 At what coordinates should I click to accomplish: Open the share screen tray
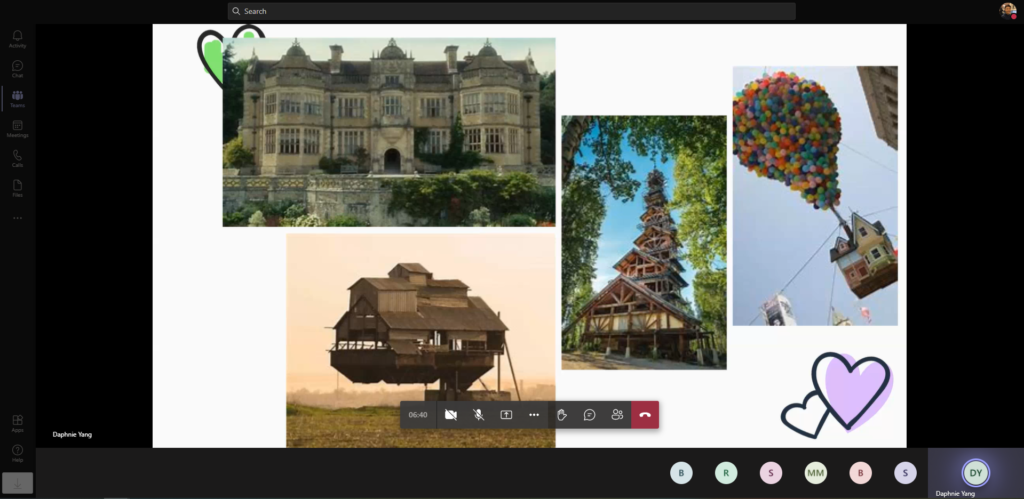coord(506,415)
